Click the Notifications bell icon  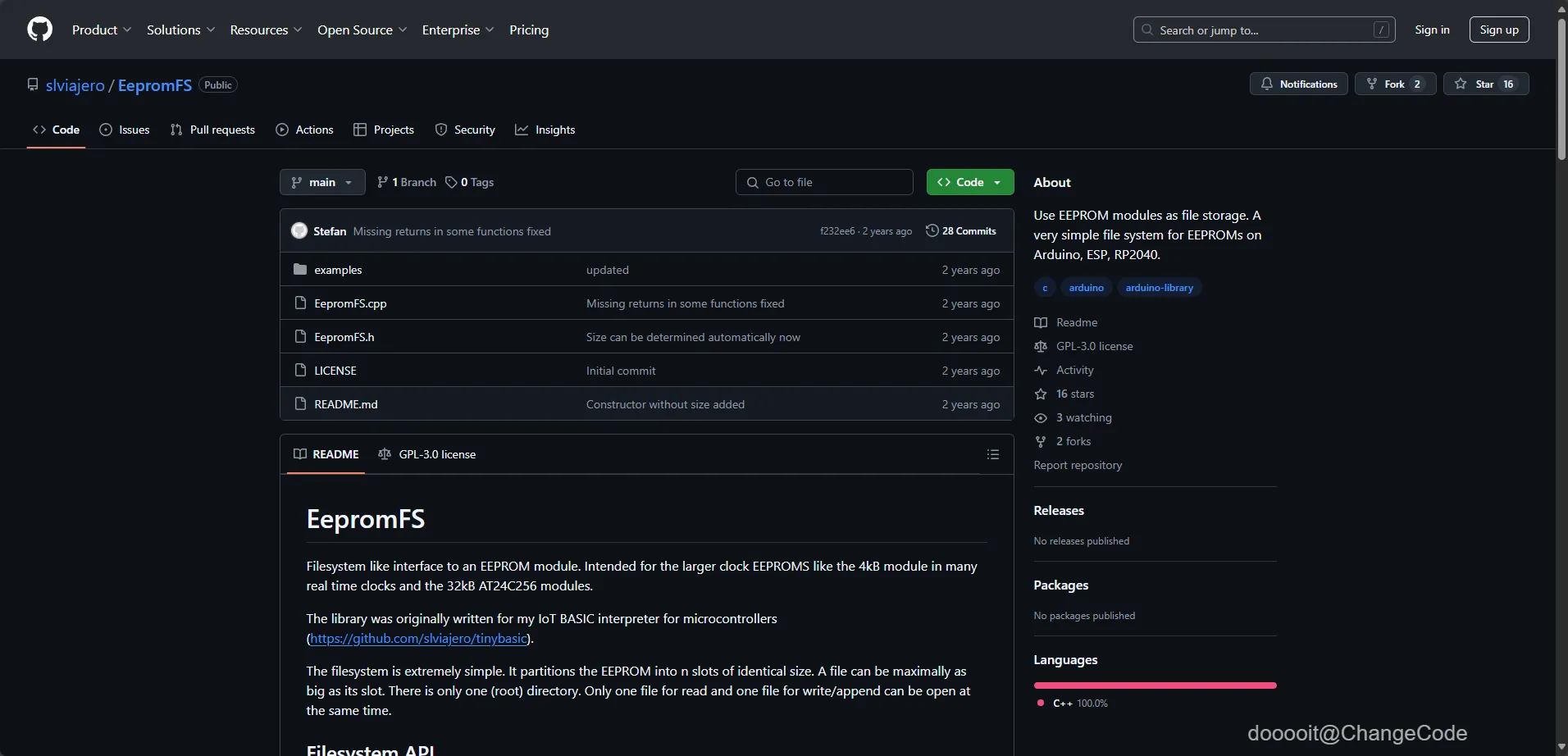tap(1267, 84)
